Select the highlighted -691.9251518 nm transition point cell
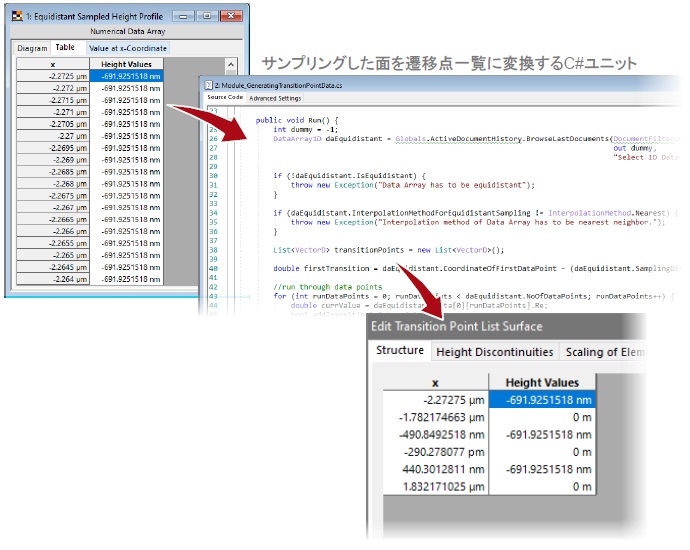 (542, 400)
